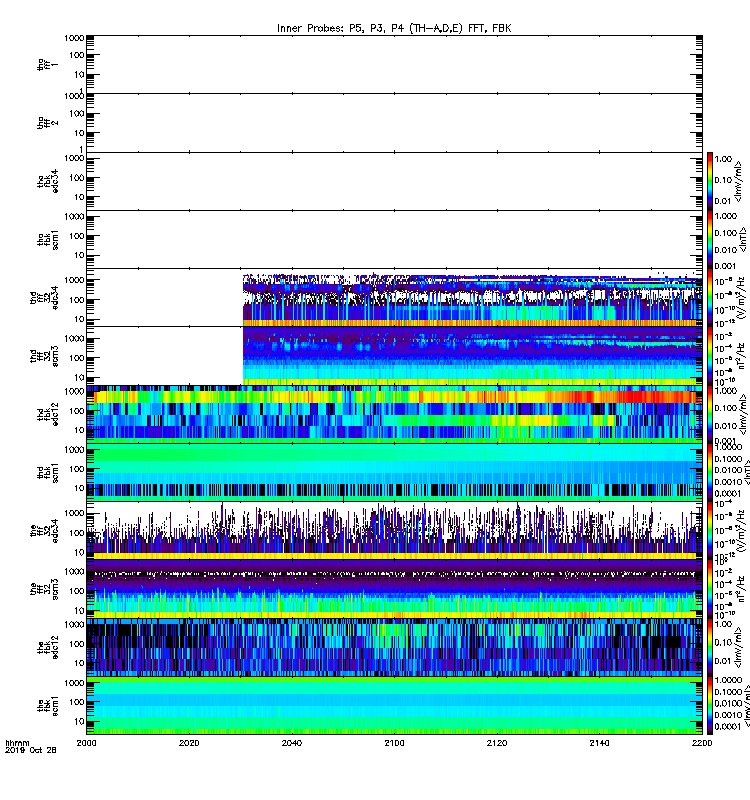
Task: Click the 1.00 tick on tha fbk edc34 color bar
Action: click(x=723, y=159)
